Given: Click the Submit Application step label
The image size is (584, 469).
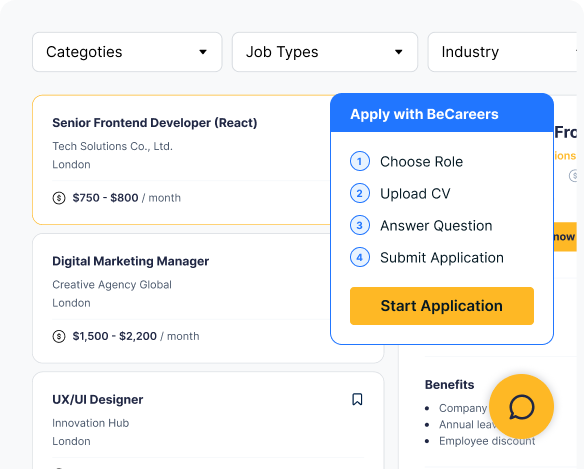Looking at the screenshot, I should [442, 258].
